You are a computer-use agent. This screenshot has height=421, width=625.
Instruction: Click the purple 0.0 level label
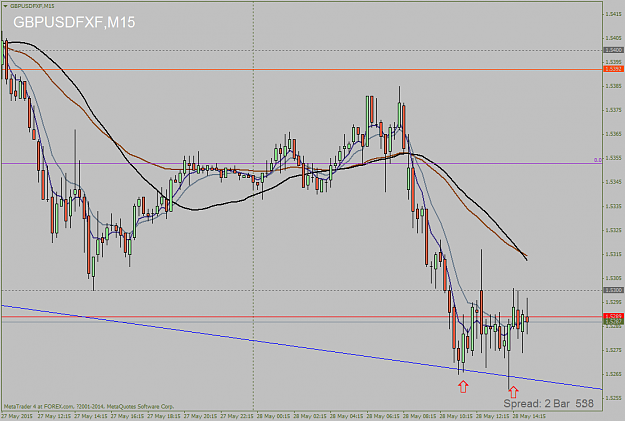(x=597, y=160)
